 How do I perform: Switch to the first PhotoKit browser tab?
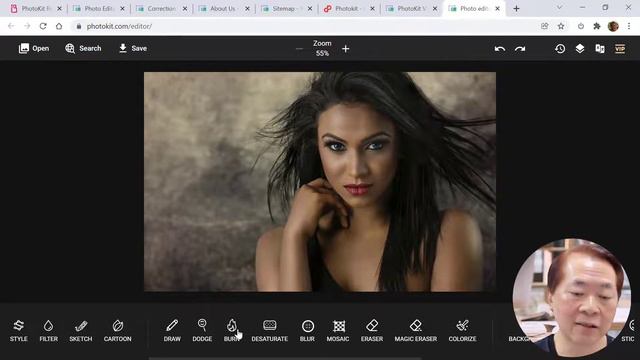[36, 9]
